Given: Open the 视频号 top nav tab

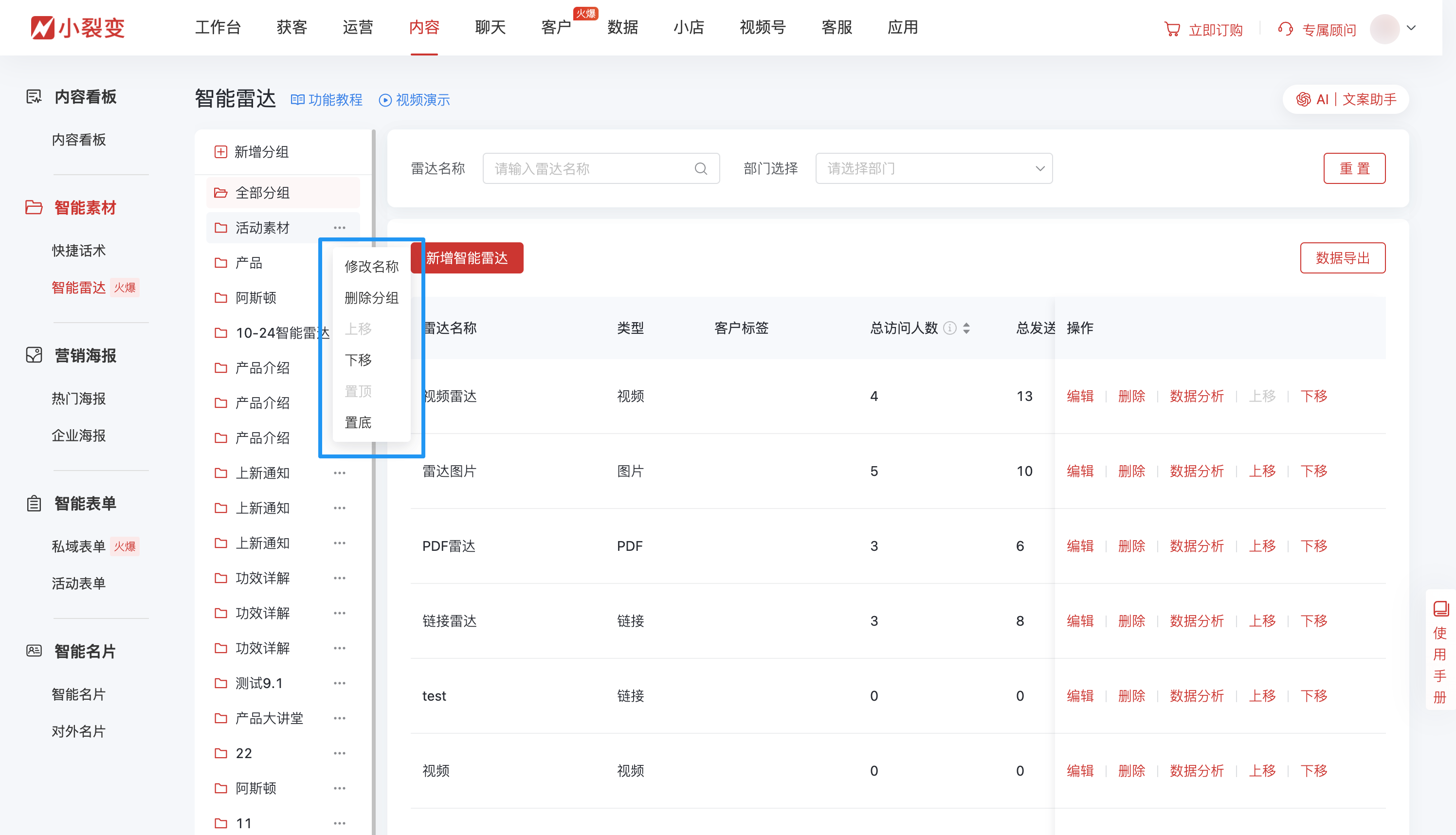Looking at the screenshot, I should pos(763,27).
